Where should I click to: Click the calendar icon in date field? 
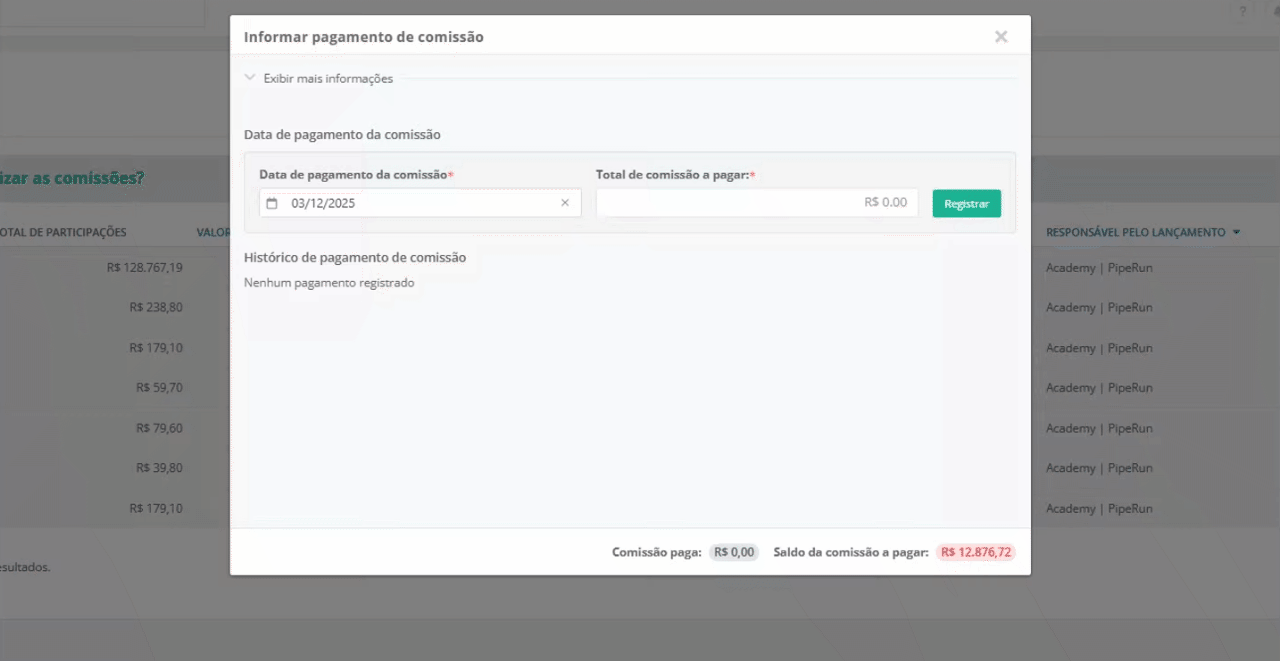coord(272,203)
